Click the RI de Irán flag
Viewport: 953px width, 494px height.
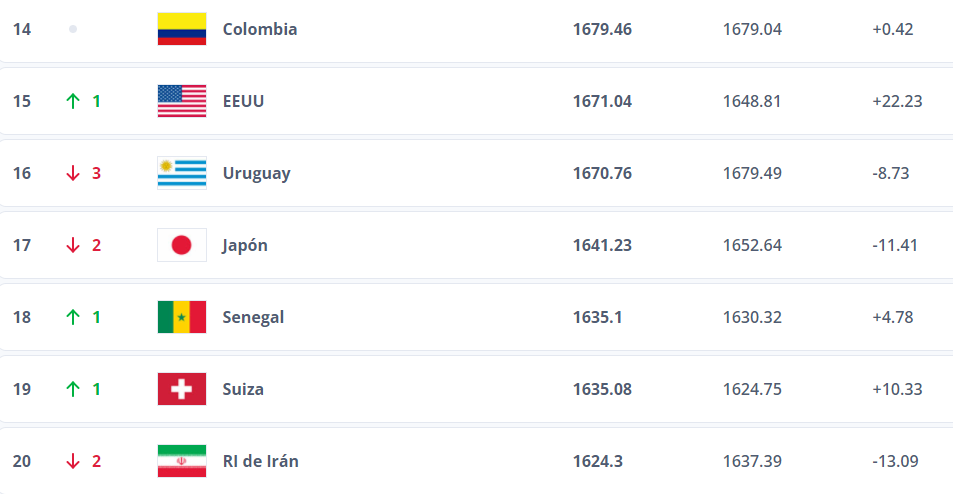[182, 461]
